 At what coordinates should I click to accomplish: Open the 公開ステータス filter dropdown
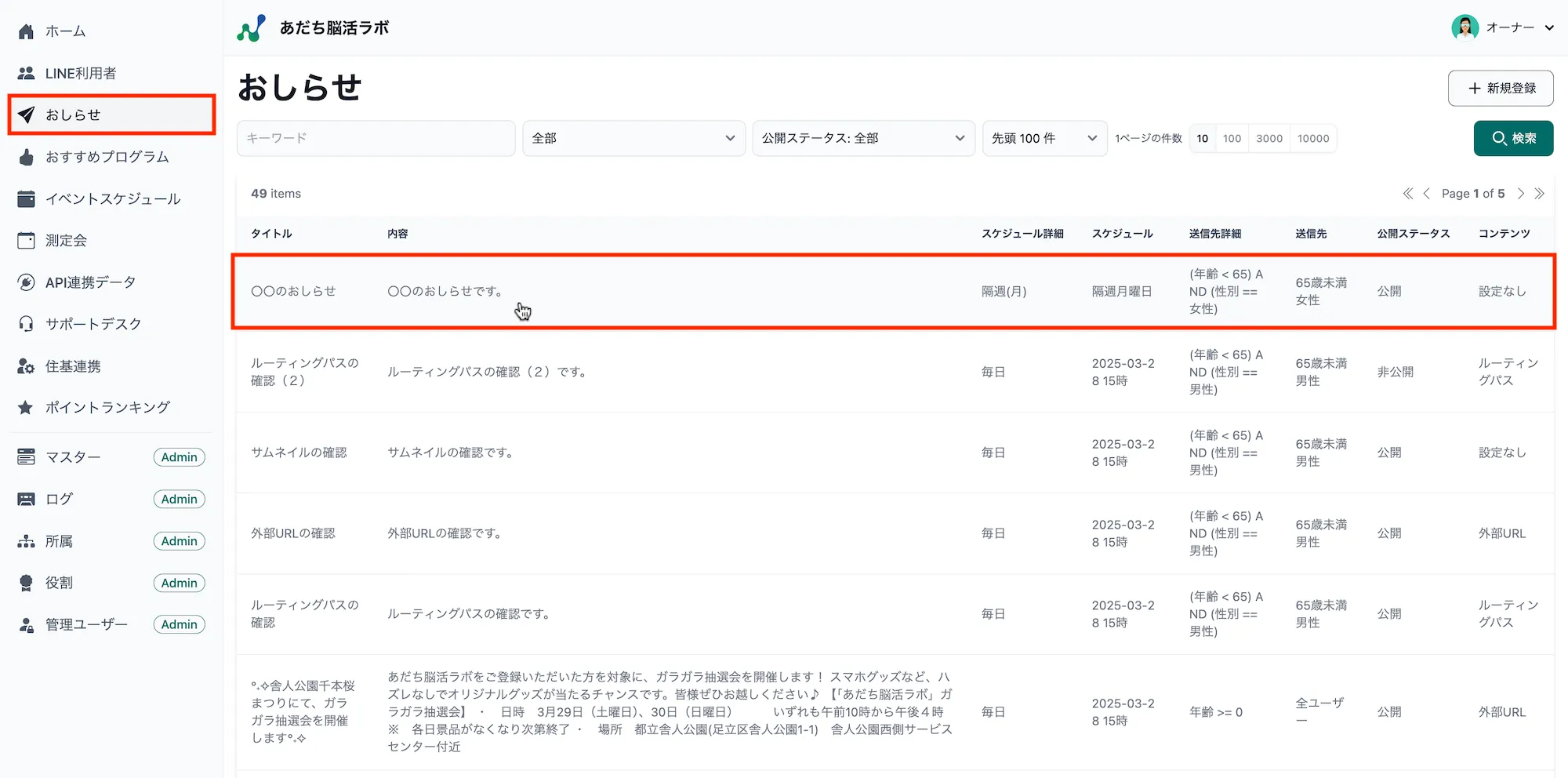click(862, 138)
